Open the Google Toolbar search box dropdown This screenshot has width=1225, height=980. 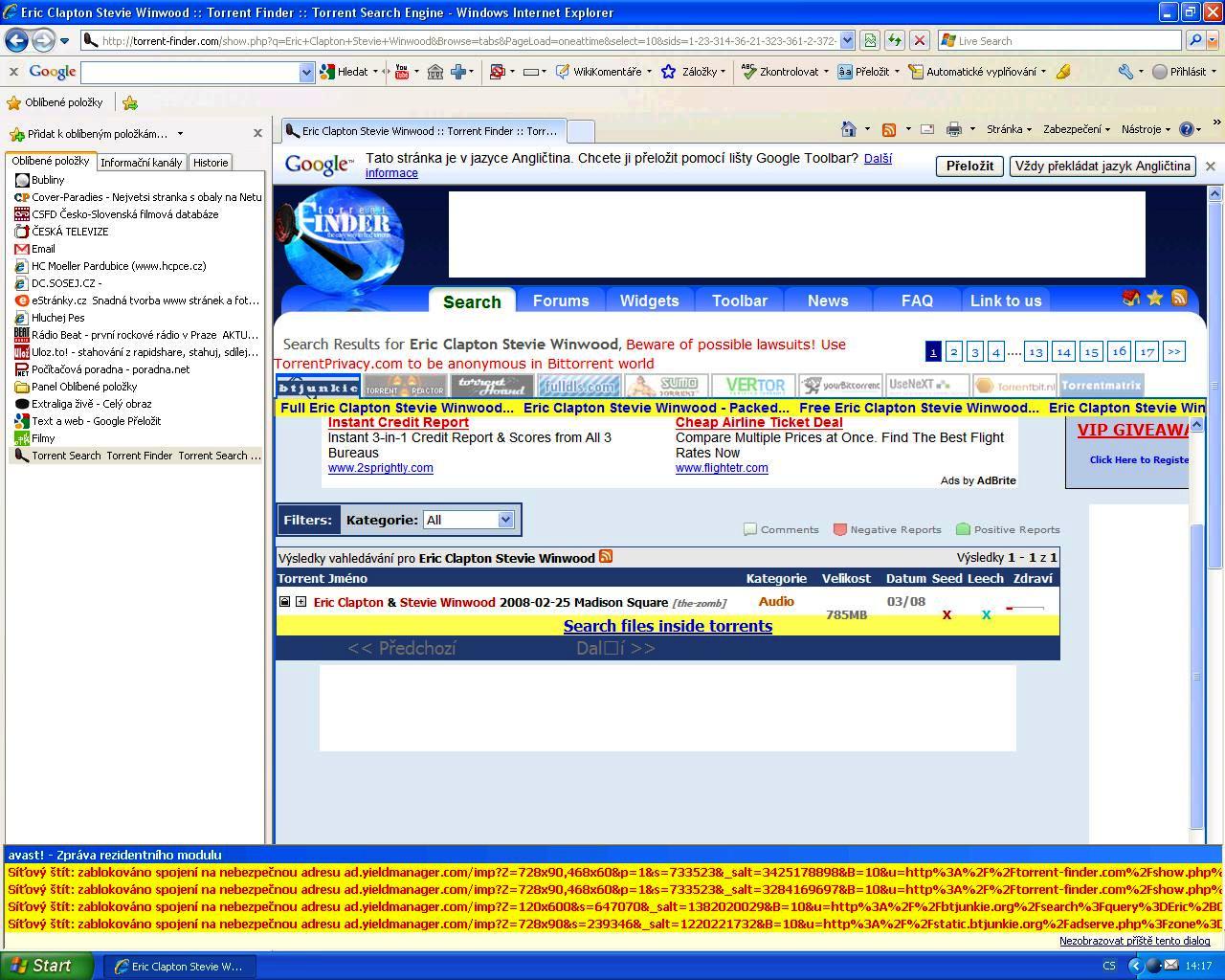(306, 72)
